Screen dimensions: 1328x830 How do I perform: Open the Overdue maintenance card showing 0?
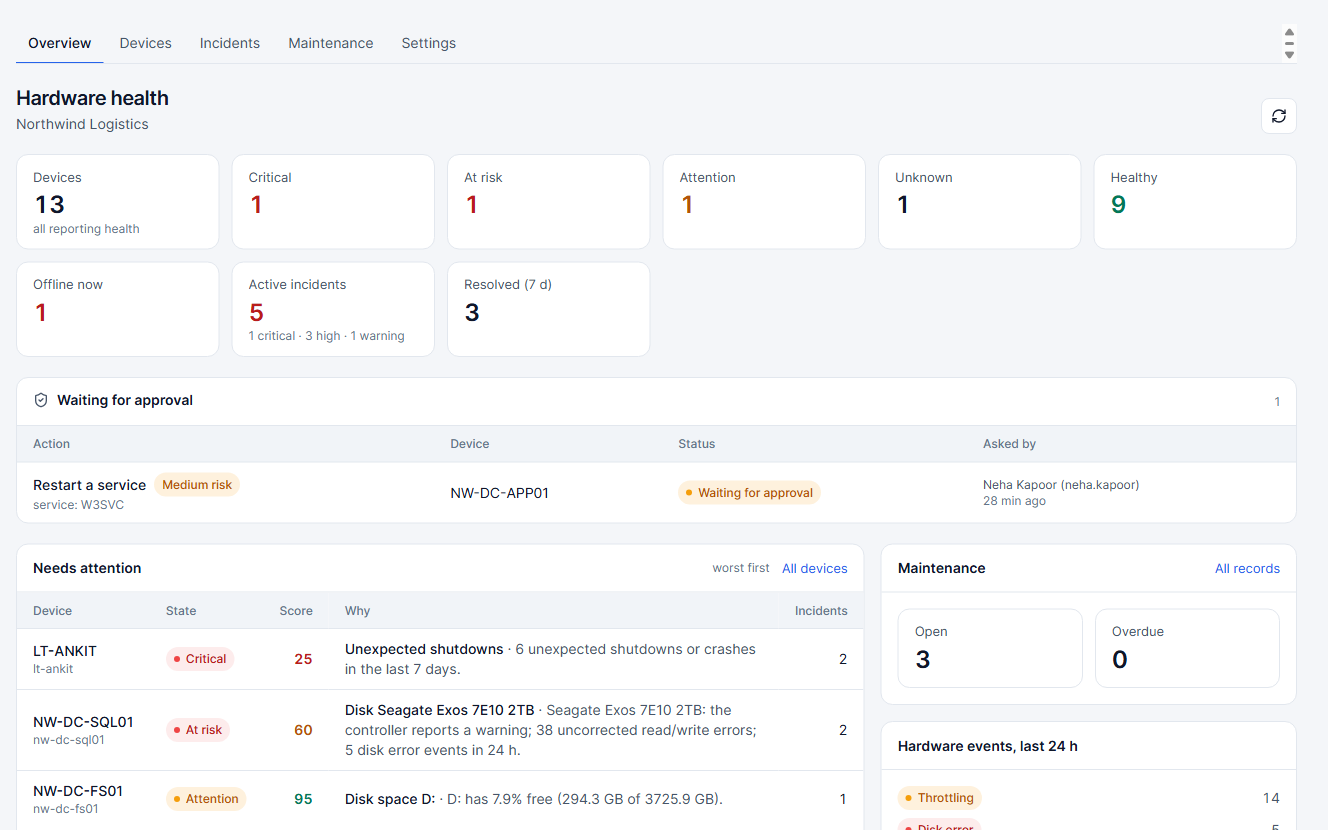tap(1187, 648)
